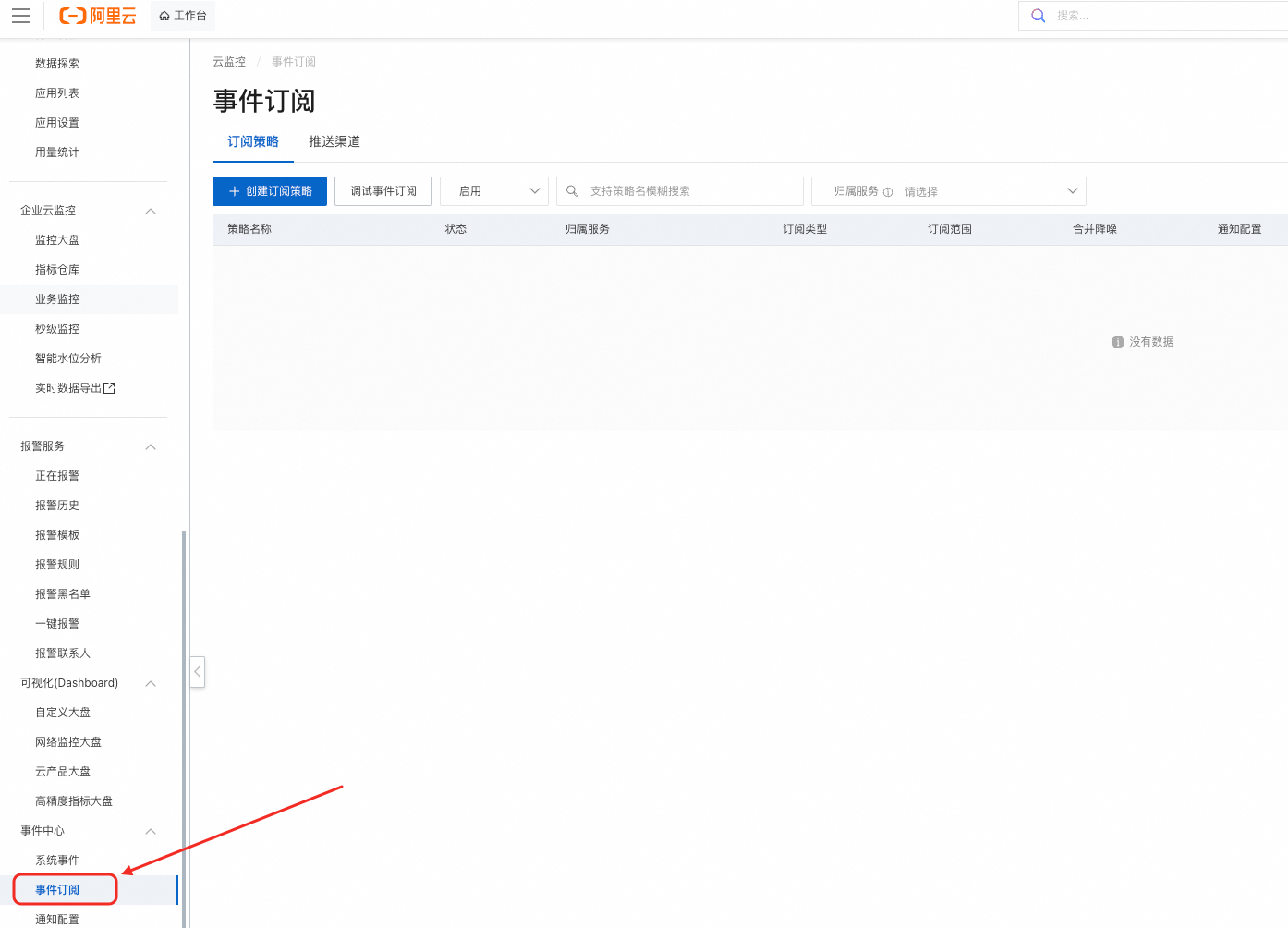Open 通知配置 in sidebar
The width and height of the screenshot is (1288, 928).
(57, 920)
